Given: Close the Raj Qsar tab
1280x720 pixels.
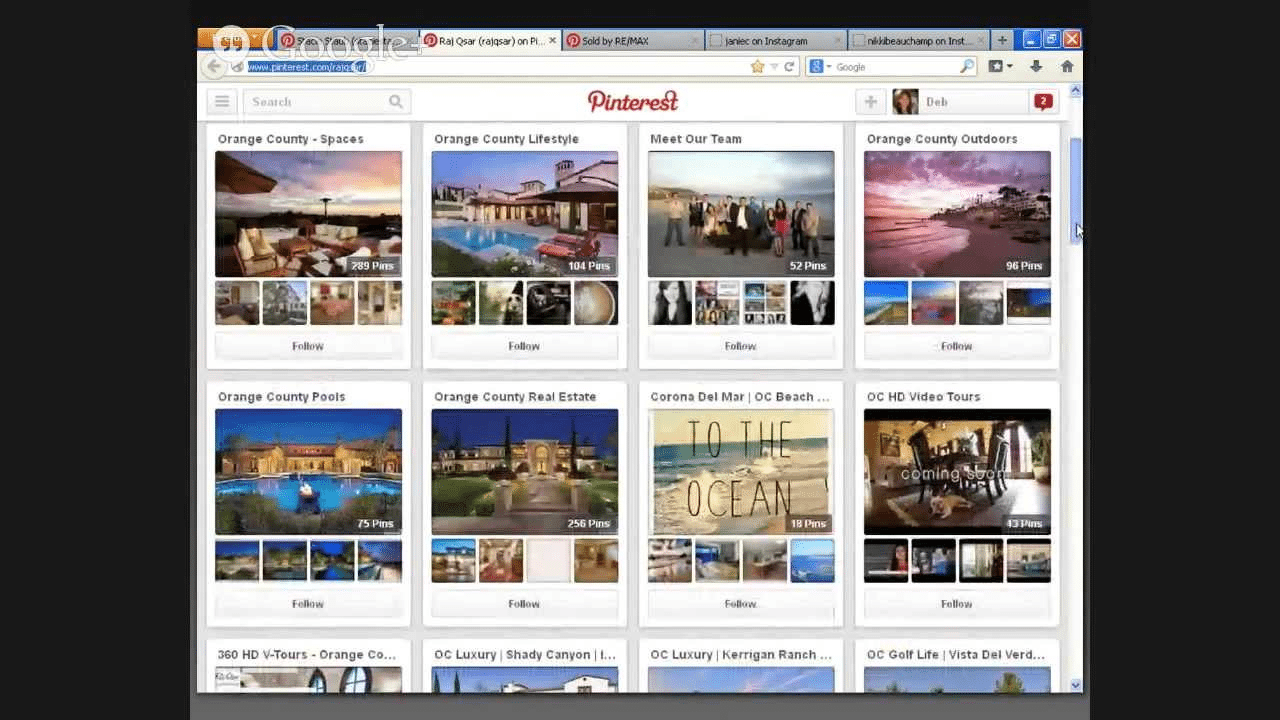Looking at the screenshot, I should [552, 41].
